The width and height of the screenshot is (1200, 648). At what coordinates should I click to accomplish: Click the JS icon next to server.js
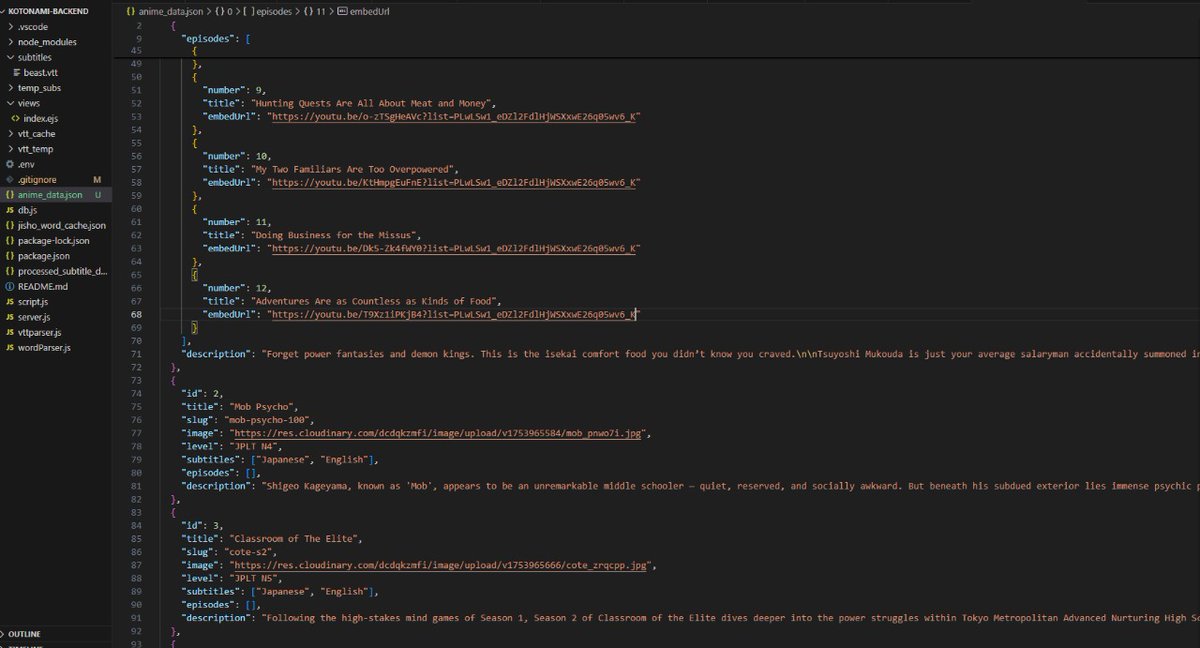click(10, 317)
